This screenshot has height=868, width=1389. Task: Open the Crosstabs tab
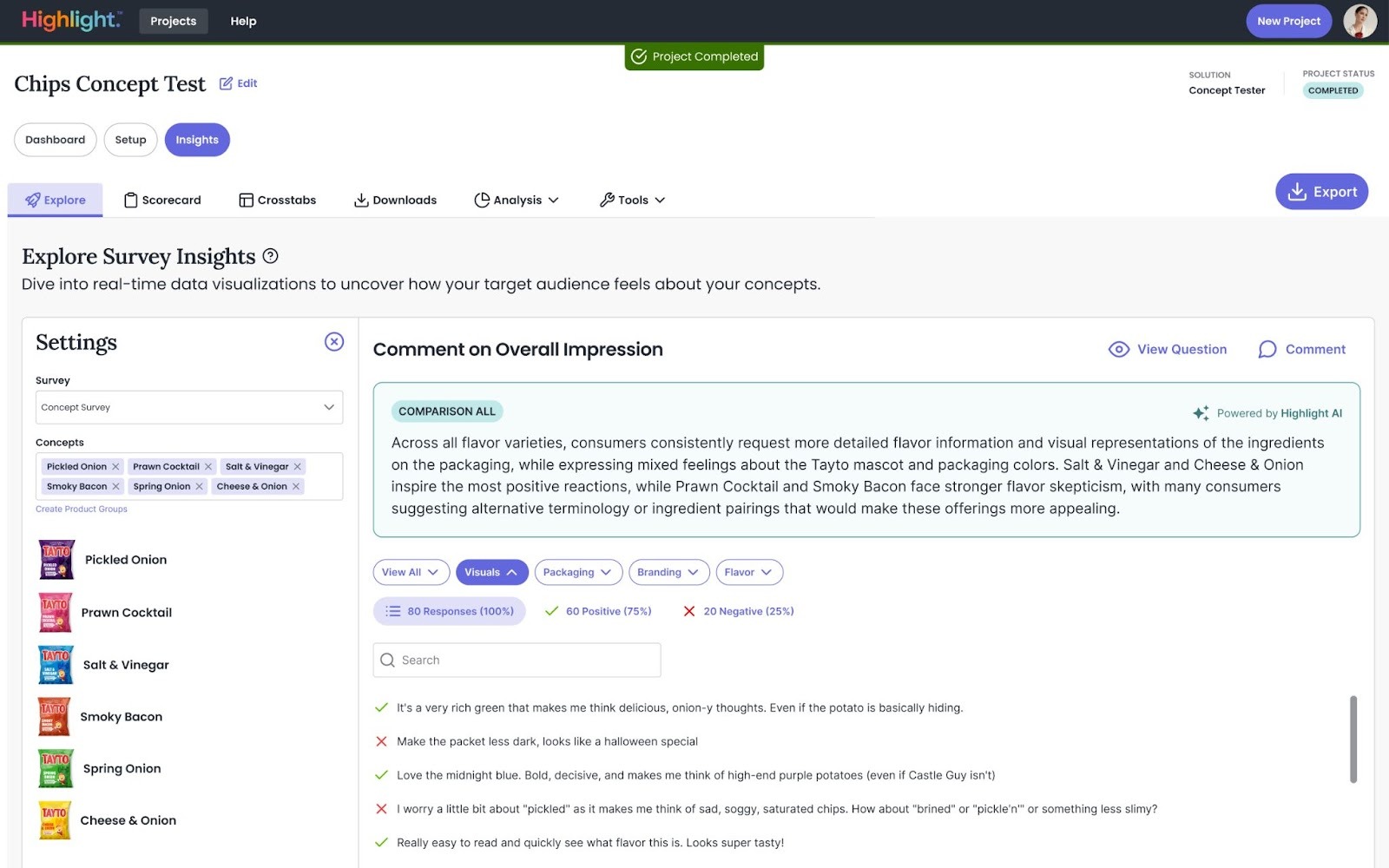tap(278, 200)
